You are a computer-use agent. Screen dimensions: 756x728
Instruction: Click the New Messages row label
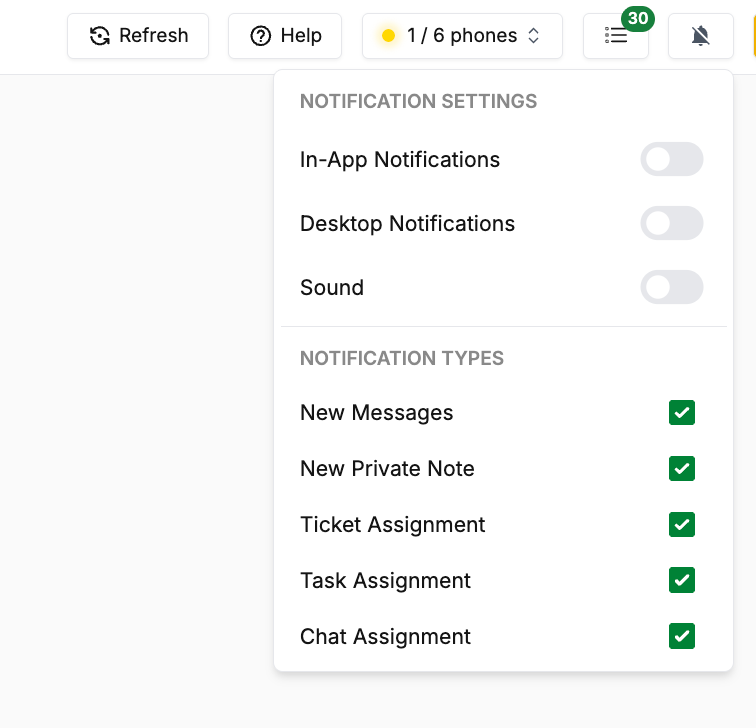click(377, 413)
